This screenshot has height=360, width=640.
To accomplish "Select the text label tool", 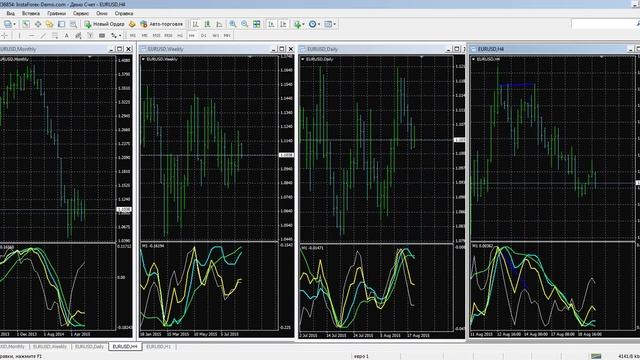I will coord(90,36).
